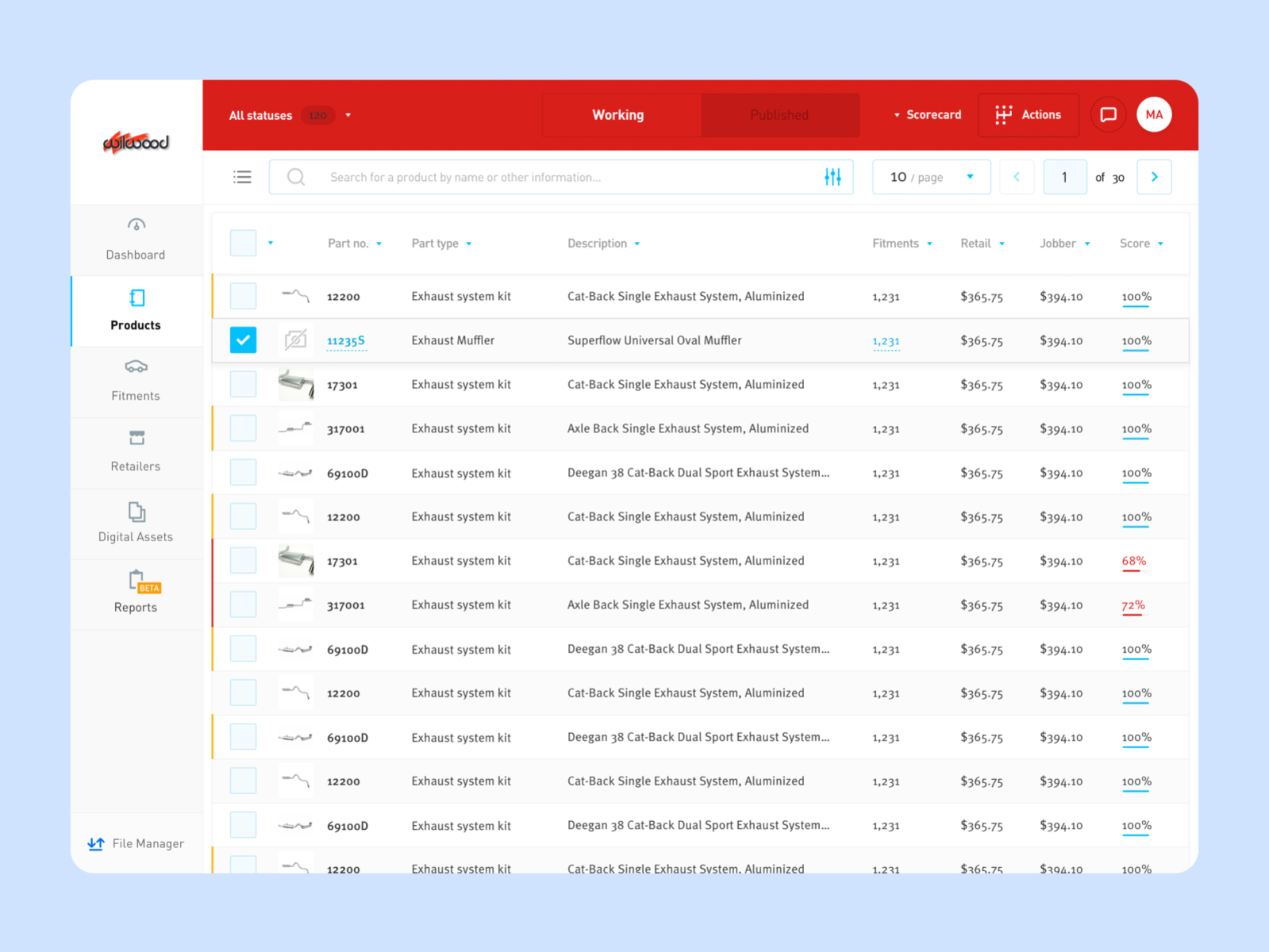Image resolution: width=1269 pixels, height=952 pixels.
Task: Toggle the select-all header checkbox
Action: [x=243, y=243]
